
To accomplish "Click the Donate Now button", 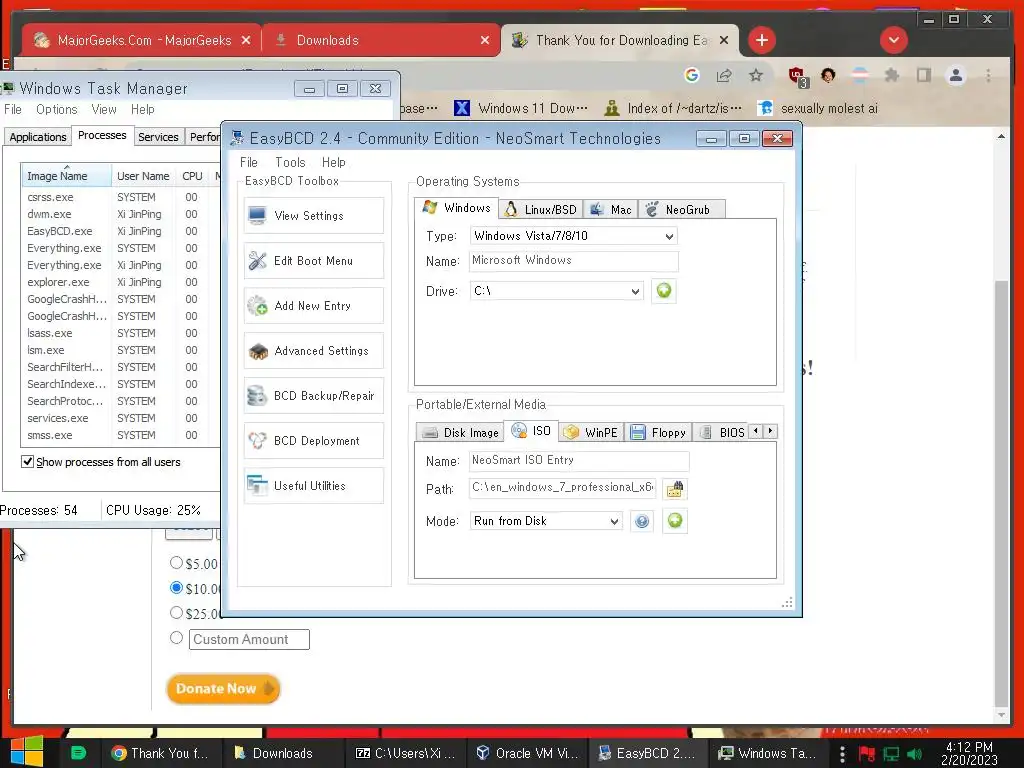I will [223, 689].
